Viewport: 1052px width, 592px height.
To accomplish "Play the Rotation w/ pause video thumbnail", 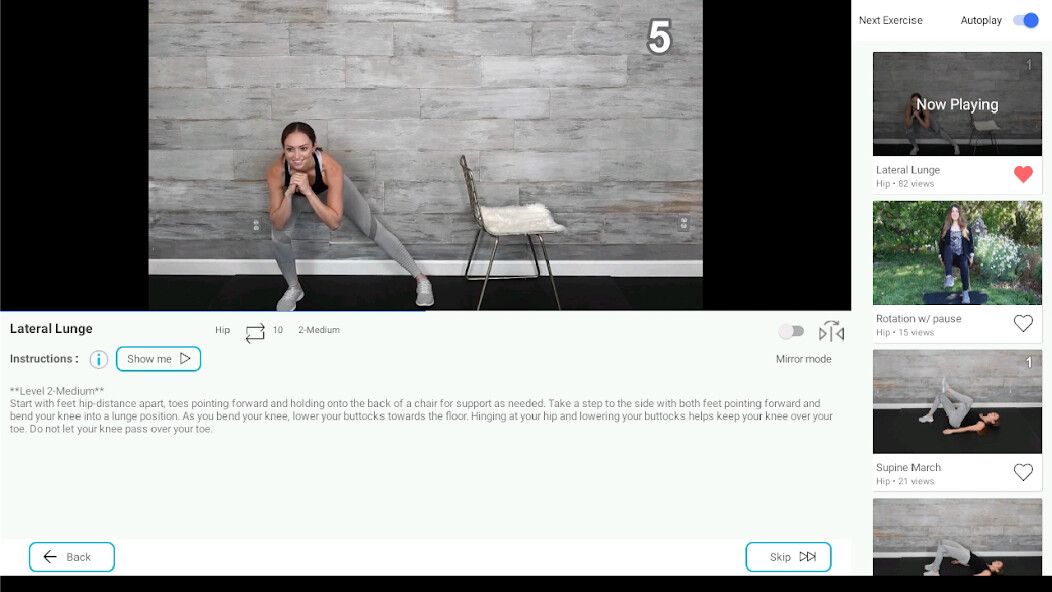I will (957, 253).
